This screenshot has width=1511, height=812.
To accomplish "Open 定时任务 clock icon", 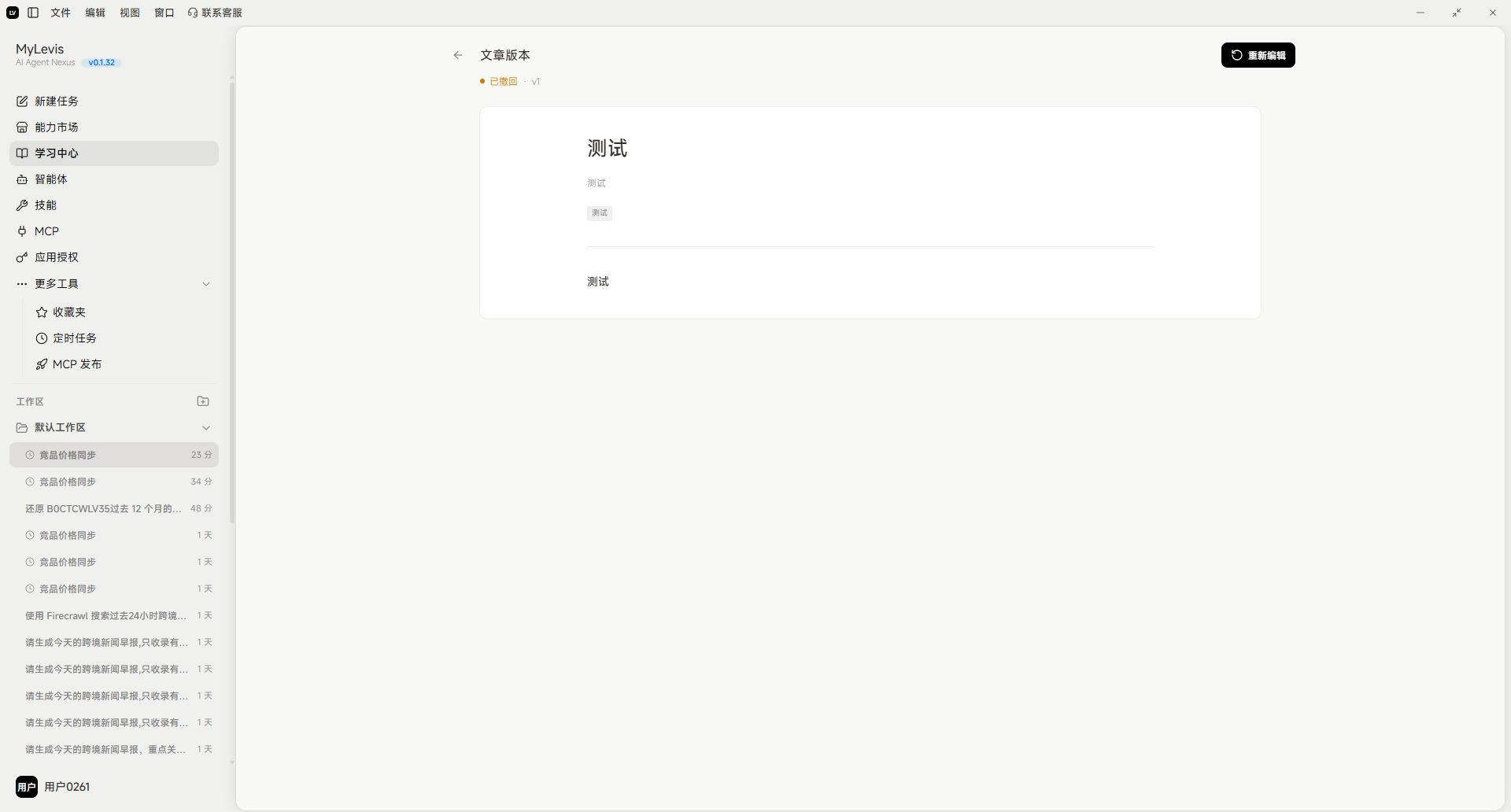I will 42,338.
